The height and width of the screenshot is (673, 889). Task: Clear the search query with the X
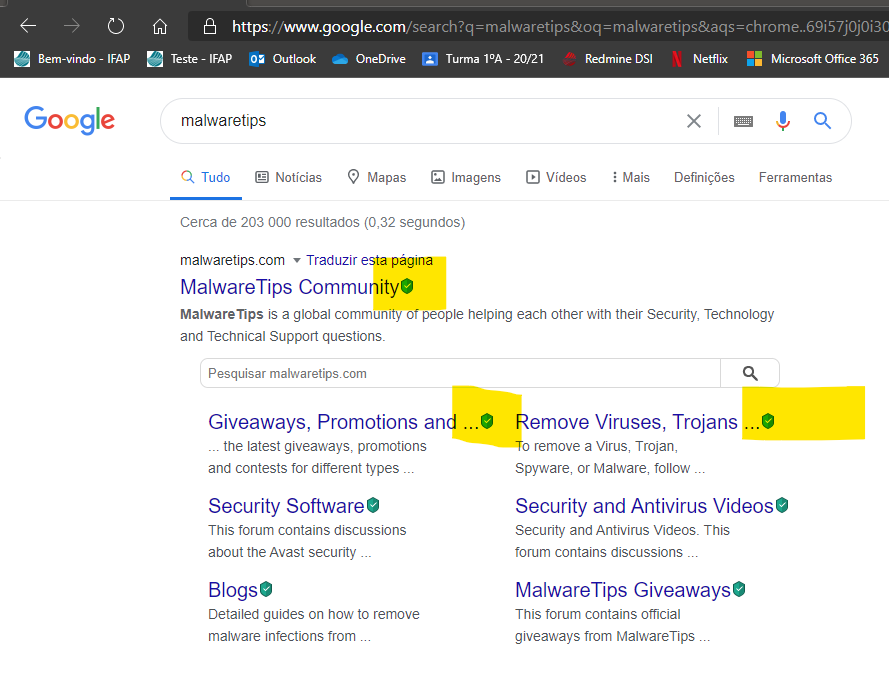click(694, 121)
